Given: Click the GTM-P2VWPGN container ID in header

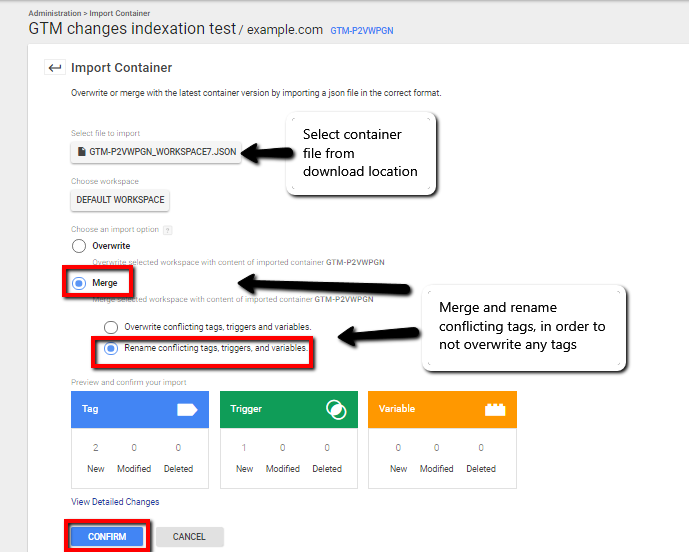Looking at the screenshot, I should pos(362,32).
